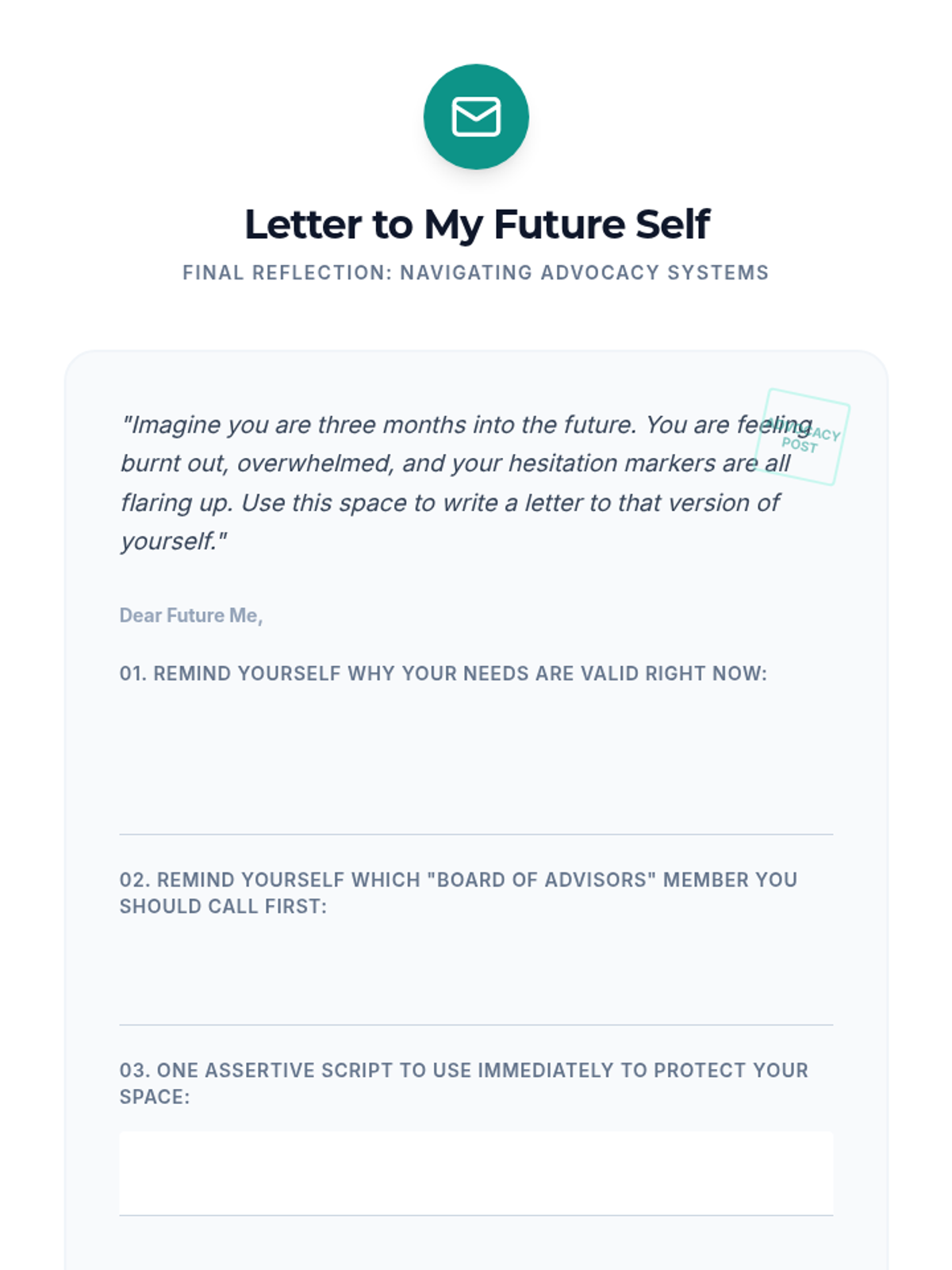Click the '02. Remind yourself which Board of Advisors' label
This screenshot has height=1270, width=952.
459,879
